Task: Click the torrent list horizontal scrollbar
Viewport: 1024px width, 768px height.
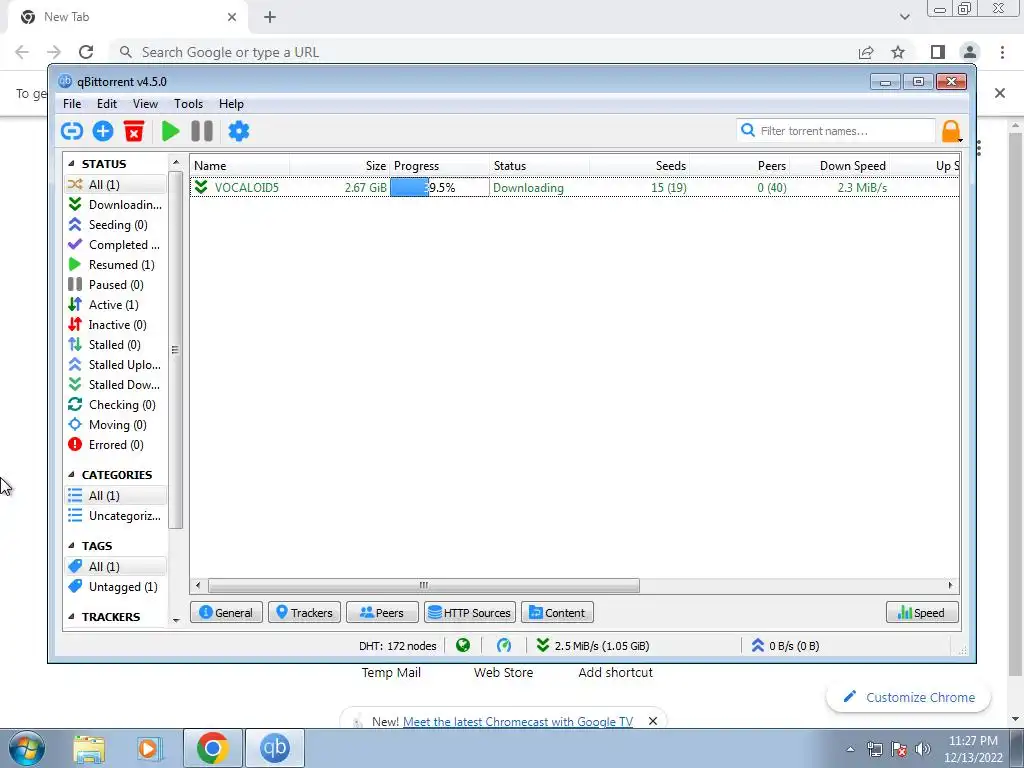Action: coord(423,585)
